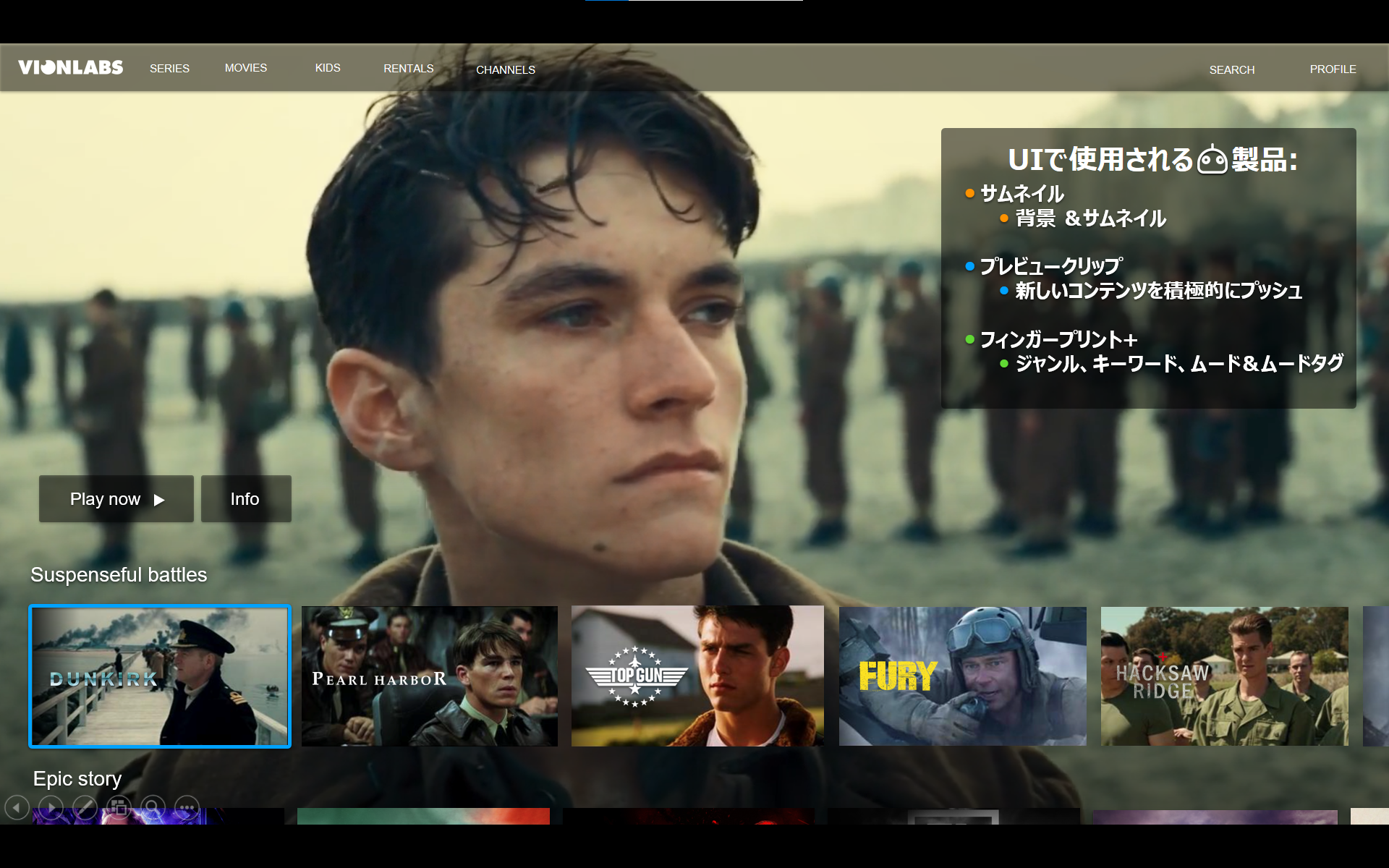Click ジャンル、キーワード、ムード&ムードタグ text
Image resolution: width=1389 pixels, height=868 pixels.
point(1179,363)
